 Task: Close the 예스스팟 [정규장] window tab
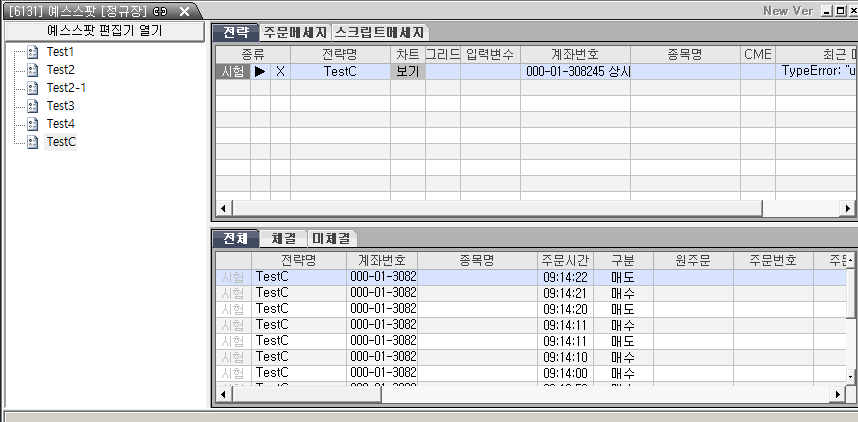[184, 10]
